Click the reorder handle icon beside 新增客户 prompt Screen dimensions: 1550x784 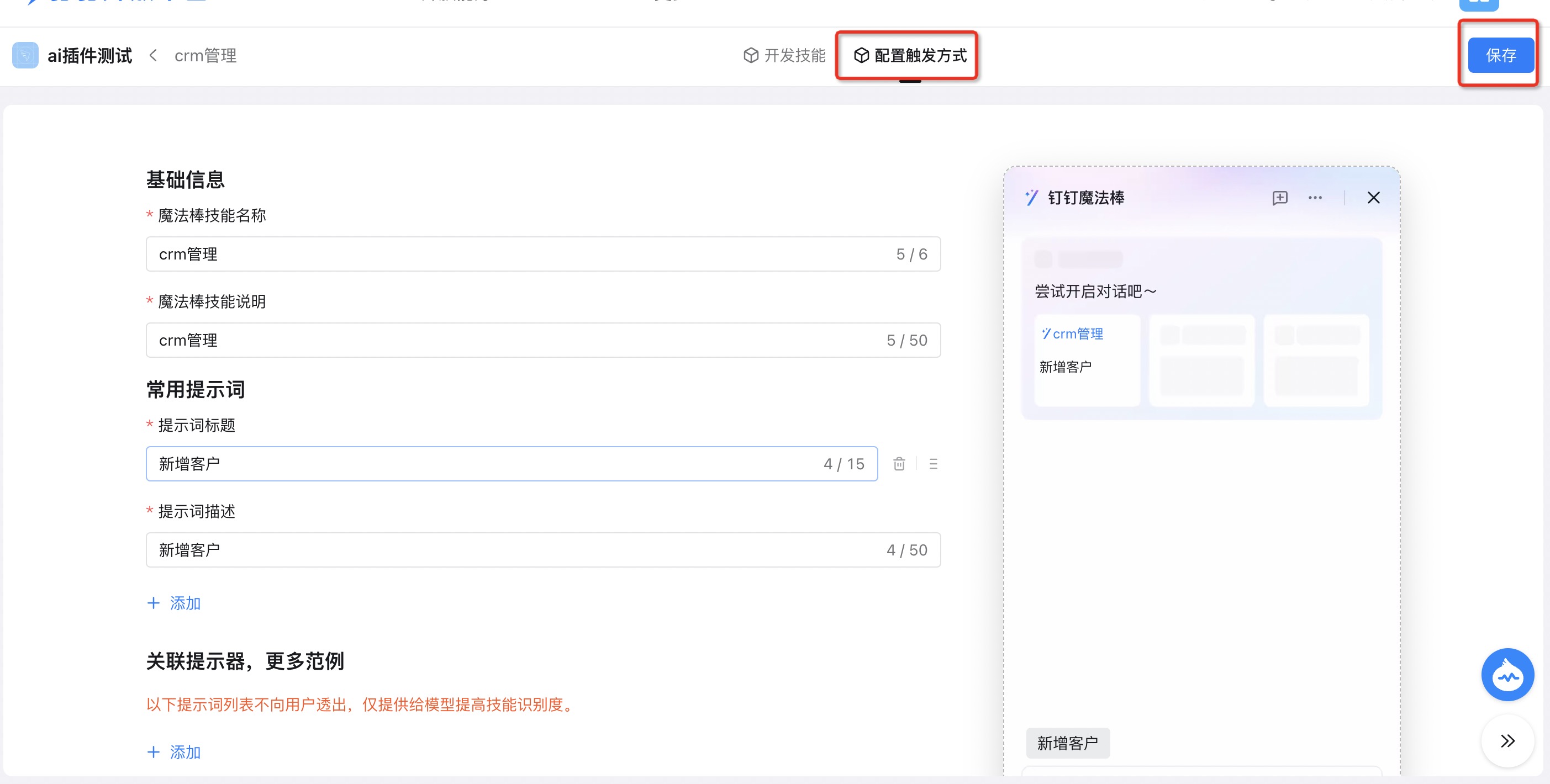pos(933,464)
